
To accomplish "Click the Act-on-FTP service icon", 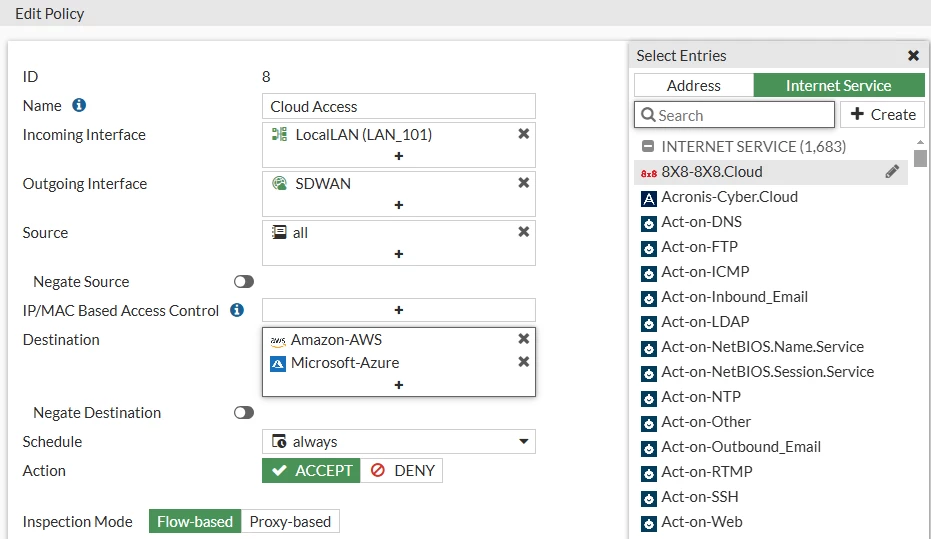I will click(649, 248).
